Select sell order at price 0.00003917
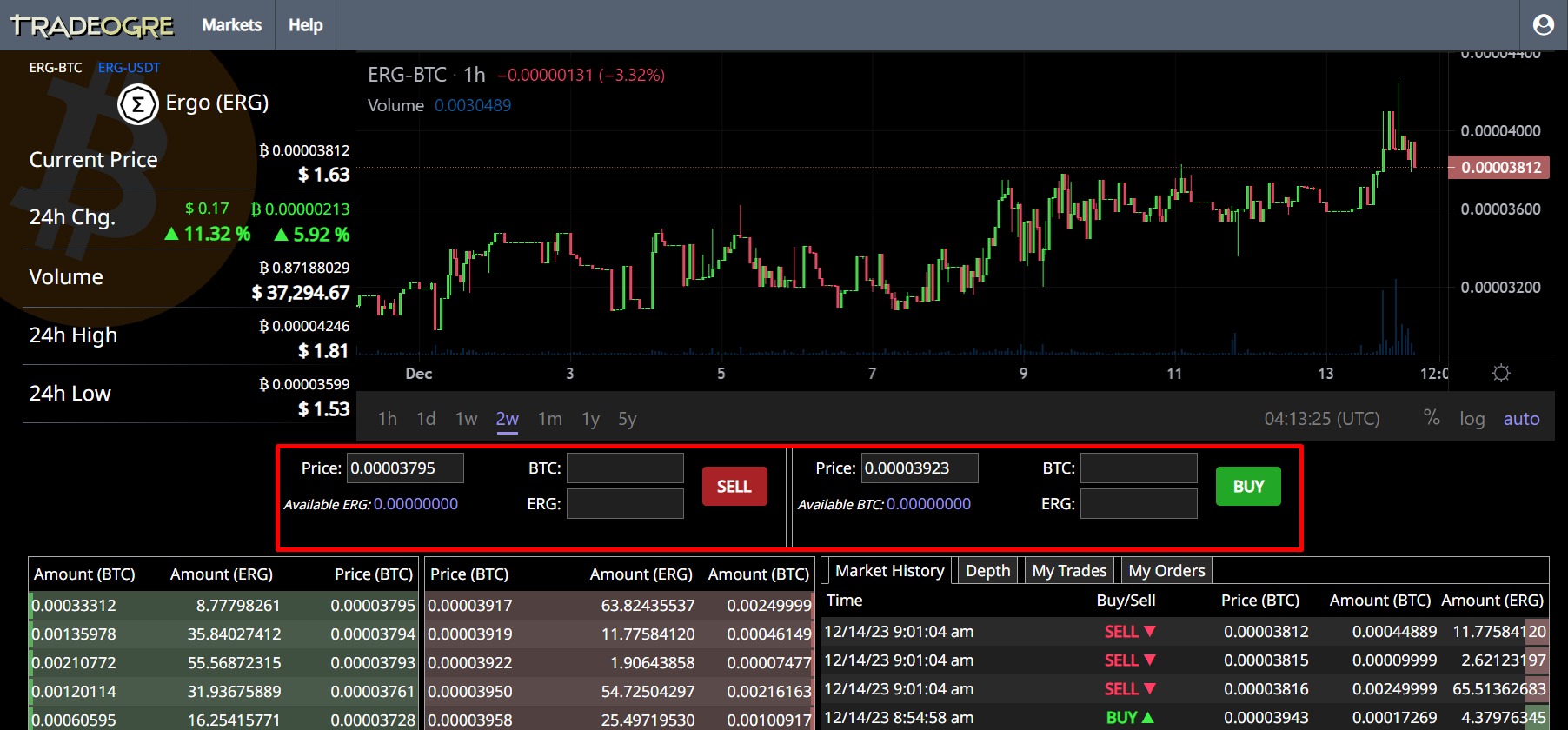 (x=620, y=605)
